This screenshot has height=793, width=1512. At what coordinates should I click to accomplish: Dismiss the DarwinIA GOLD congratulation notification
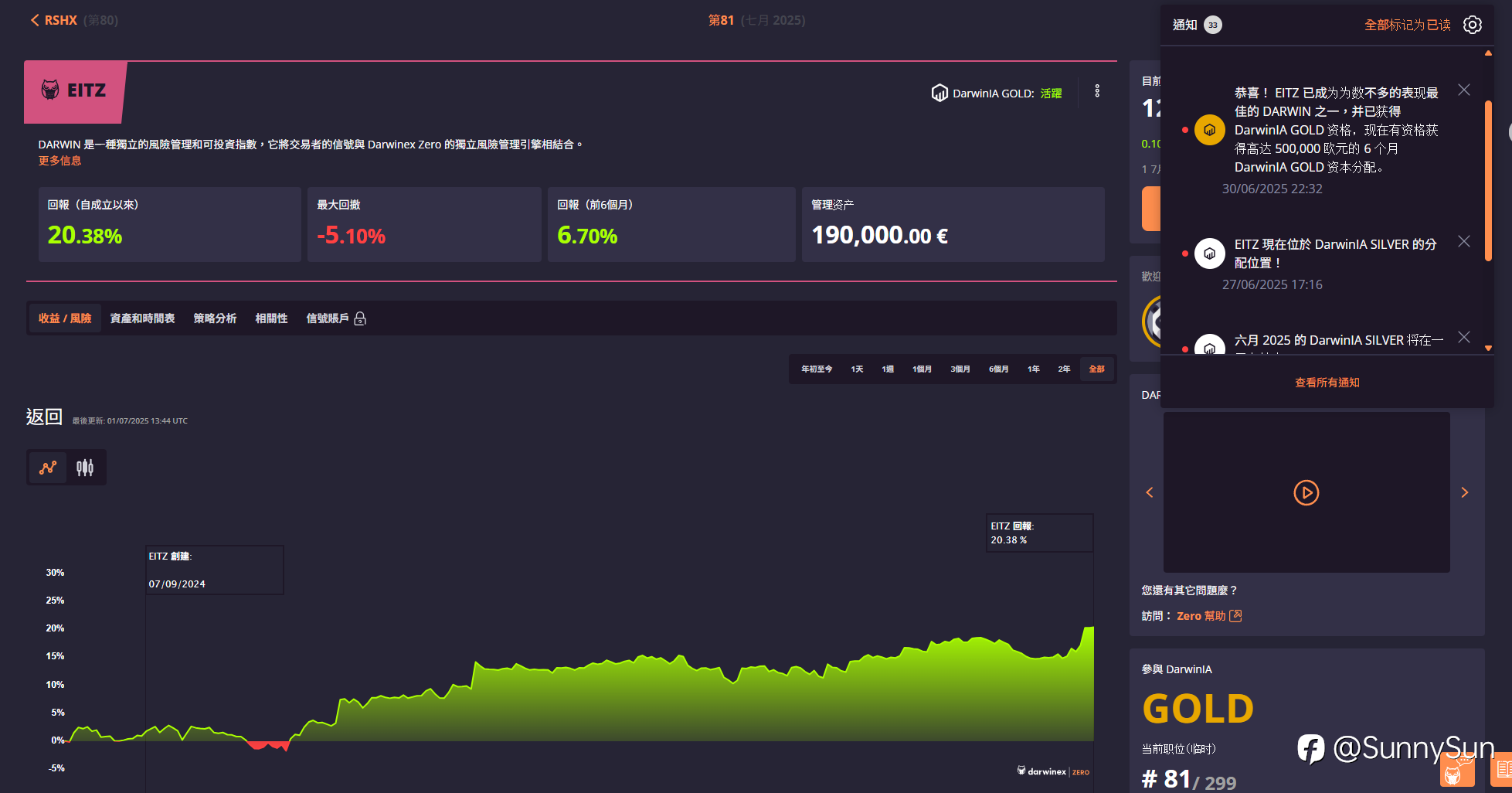[x=1464, y=90]
